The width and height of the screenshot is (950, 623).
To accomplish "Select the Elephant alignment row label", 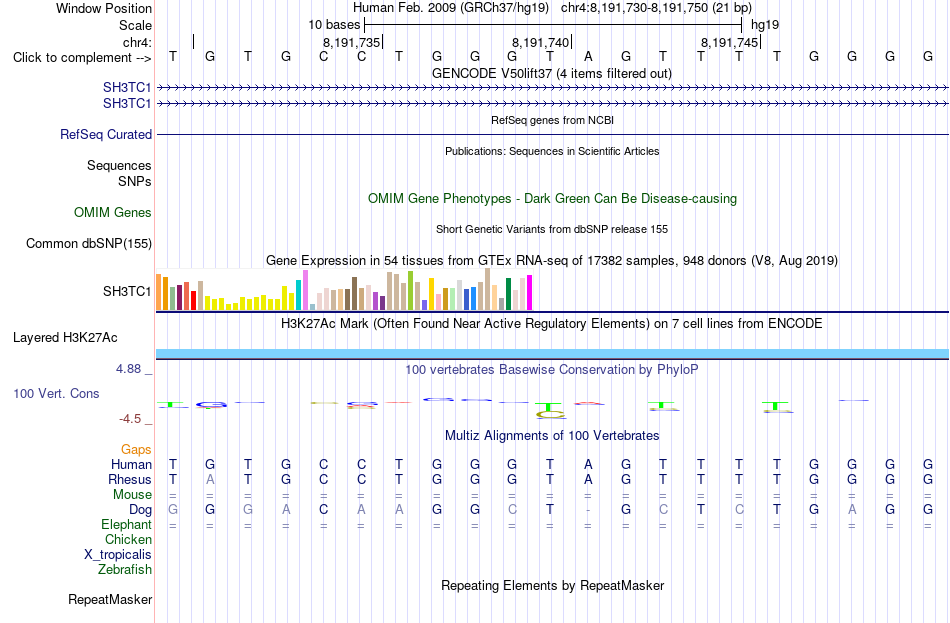I will pyautogui.click(x=126, y=525).
